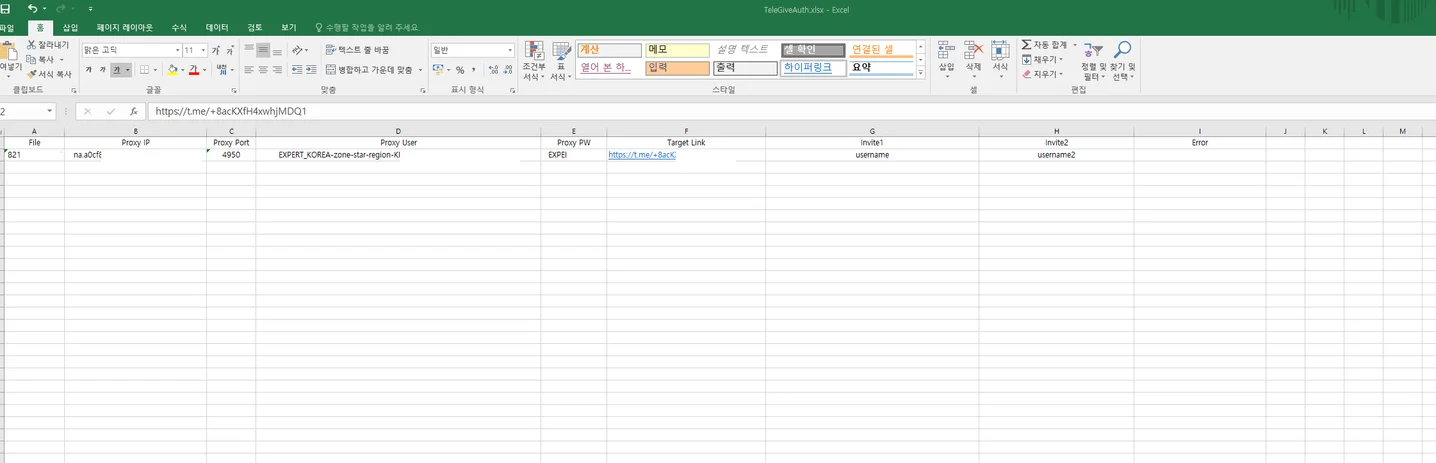Switch to the Insert (삽입) tab
1436x463 pixels.
click(x=71, y=28)
